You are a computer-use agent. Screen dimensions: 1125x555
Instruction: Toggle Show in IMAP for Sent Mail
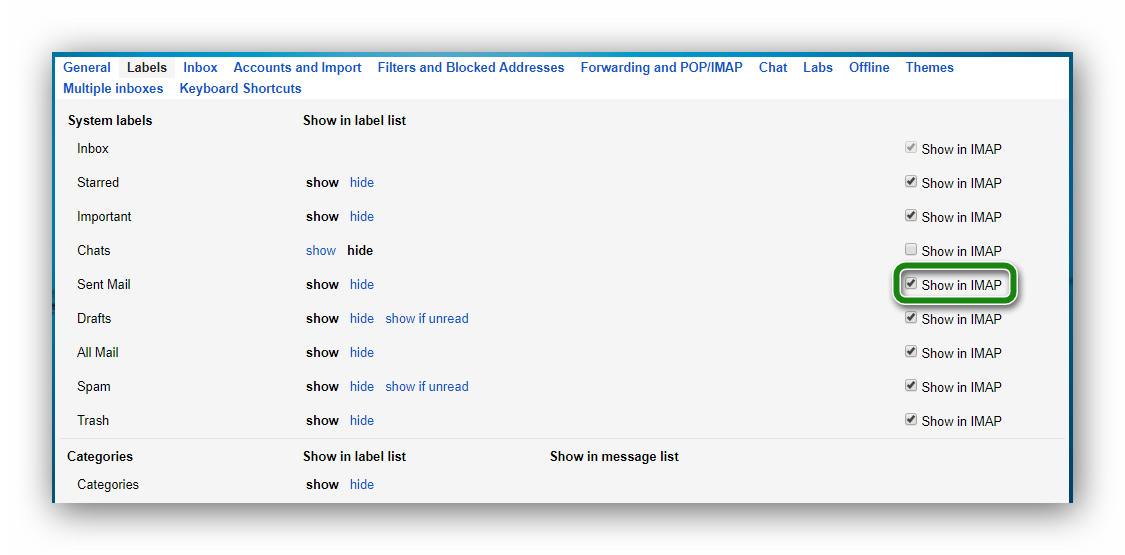(911, 284)
